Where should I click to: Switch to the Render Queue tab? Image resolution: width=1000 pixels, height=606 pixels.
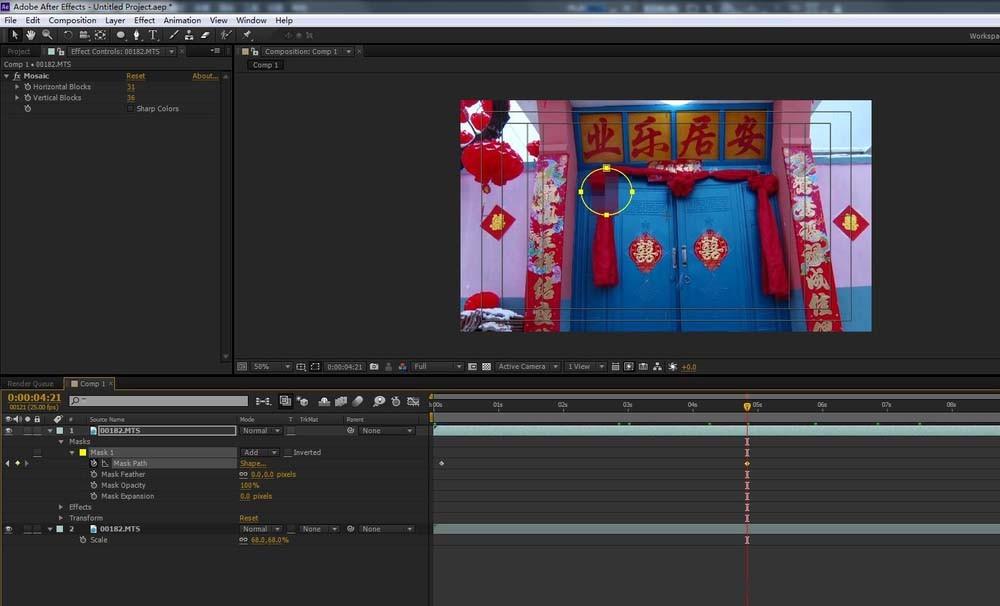[x=31, y=384]
